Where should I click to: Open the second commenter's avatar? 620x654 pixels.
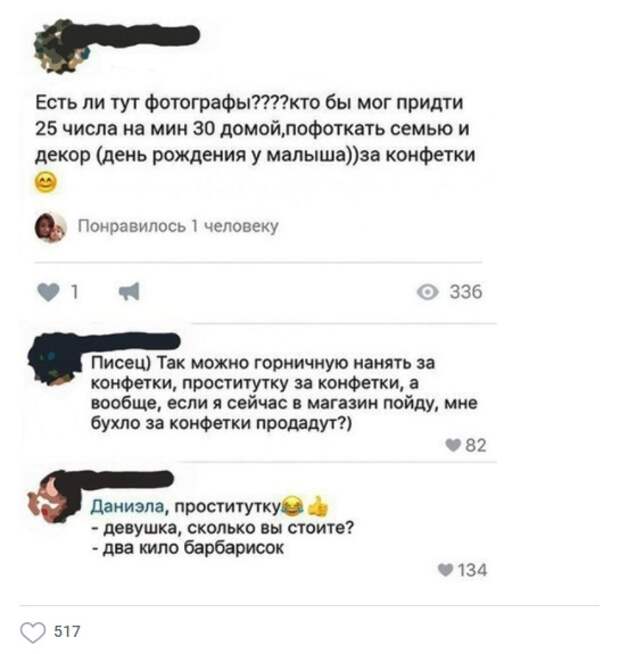coord(52,496)
